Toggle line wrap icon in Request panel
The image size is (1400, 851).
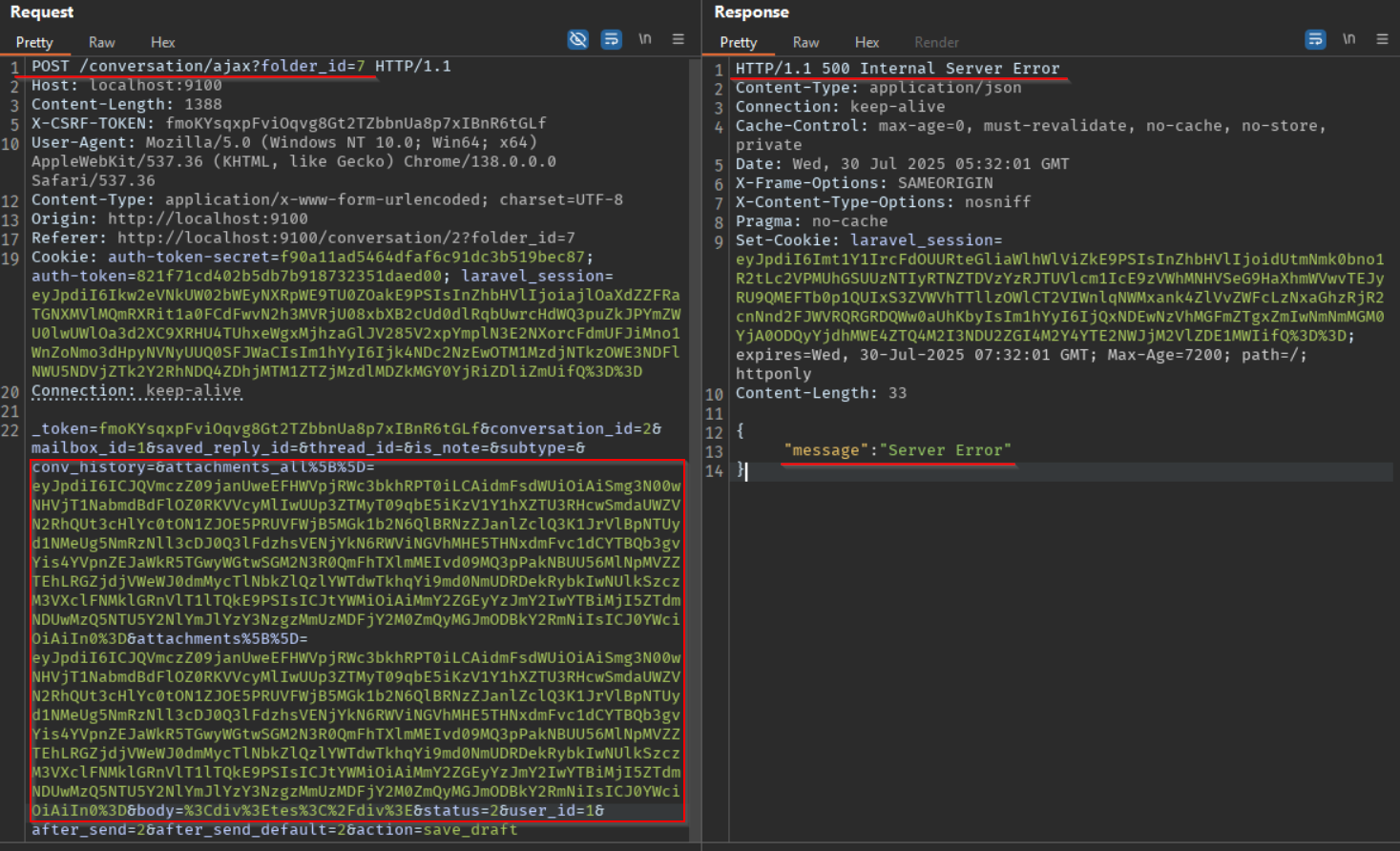[x=611, y=39]
